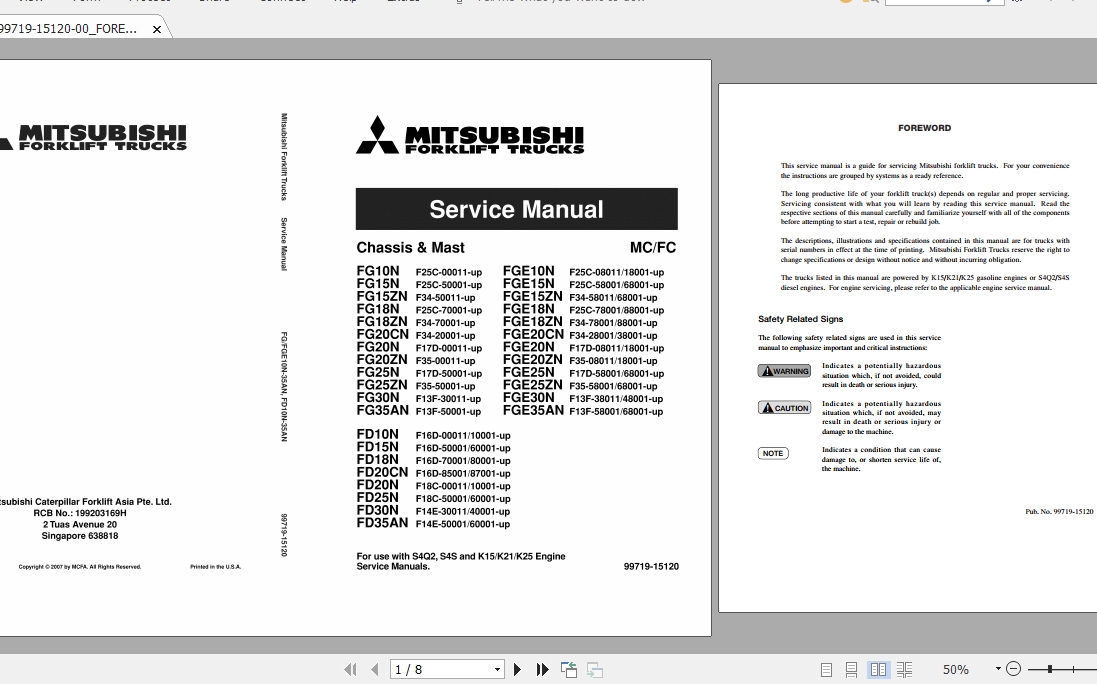1097x684 pixels.
Task: Open the page number dropdown
Action: [x=496, y=669]
